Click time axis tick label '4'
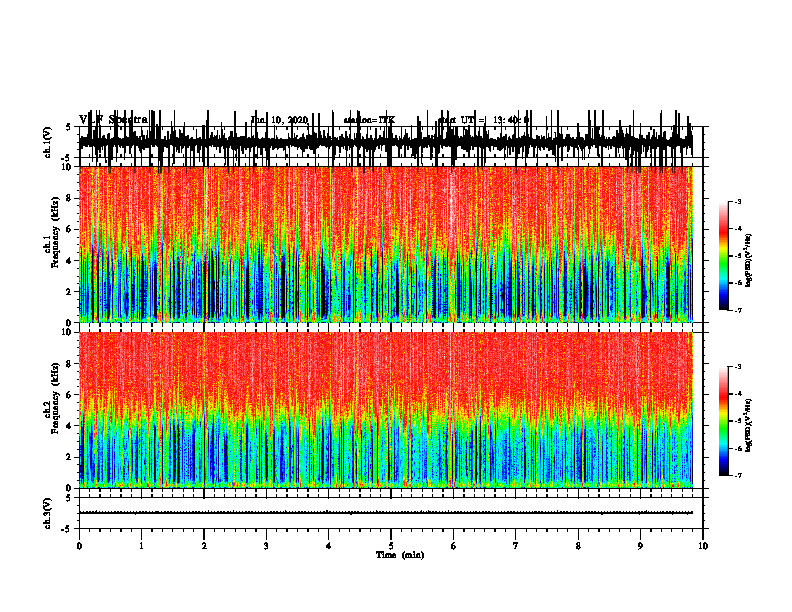Image resolution: width=792 pixels, height=612 pixels. point(329,546)
